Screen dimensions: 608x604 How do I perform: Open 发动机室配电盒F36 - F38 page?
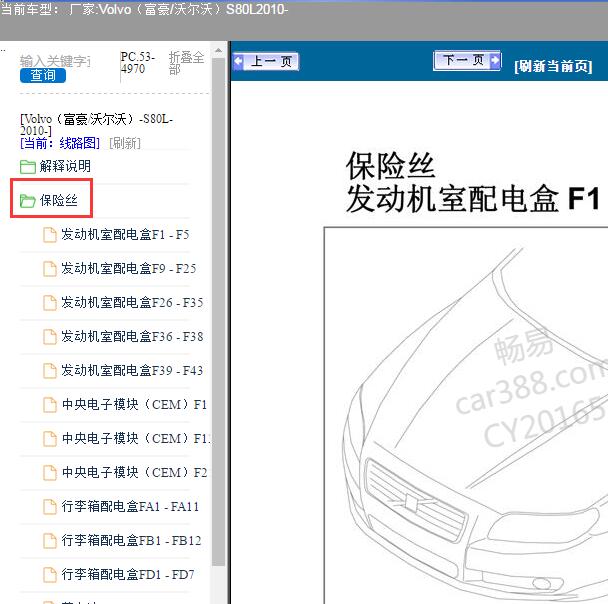(x=132, y=337)
